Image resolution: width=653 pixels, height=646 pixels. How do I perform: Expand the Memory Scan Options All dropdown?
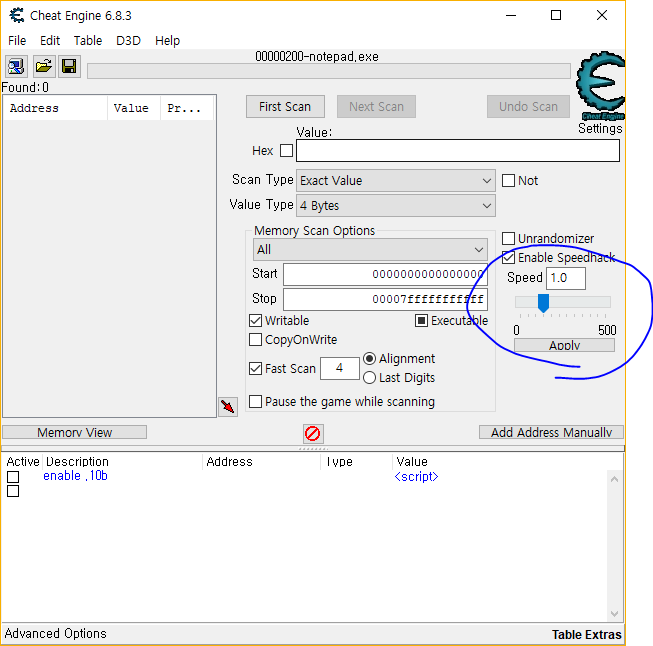370,250
